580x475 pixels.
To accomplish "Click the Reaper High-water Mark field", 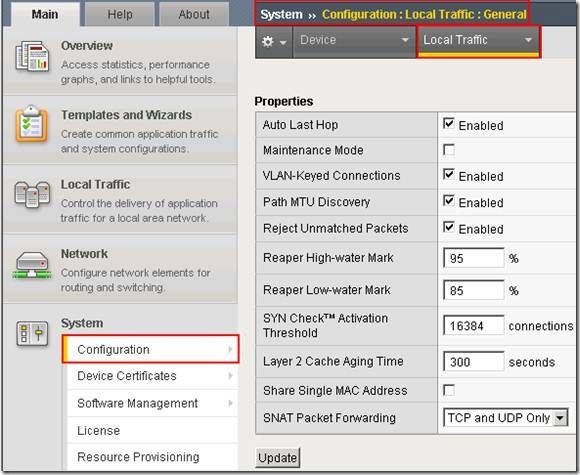I will coord(473,258).
